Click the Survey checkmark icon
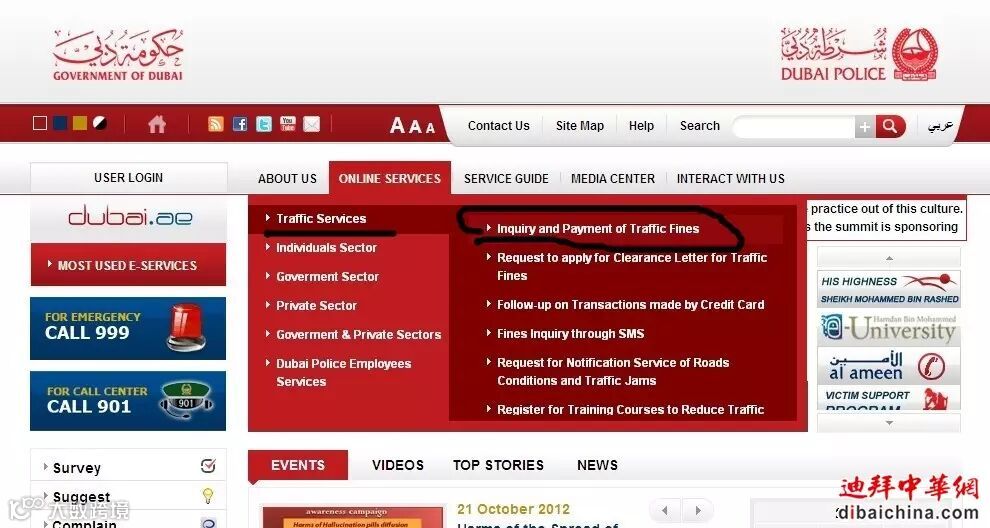Viewport: 990px width, 528px height. pos(208,466)
